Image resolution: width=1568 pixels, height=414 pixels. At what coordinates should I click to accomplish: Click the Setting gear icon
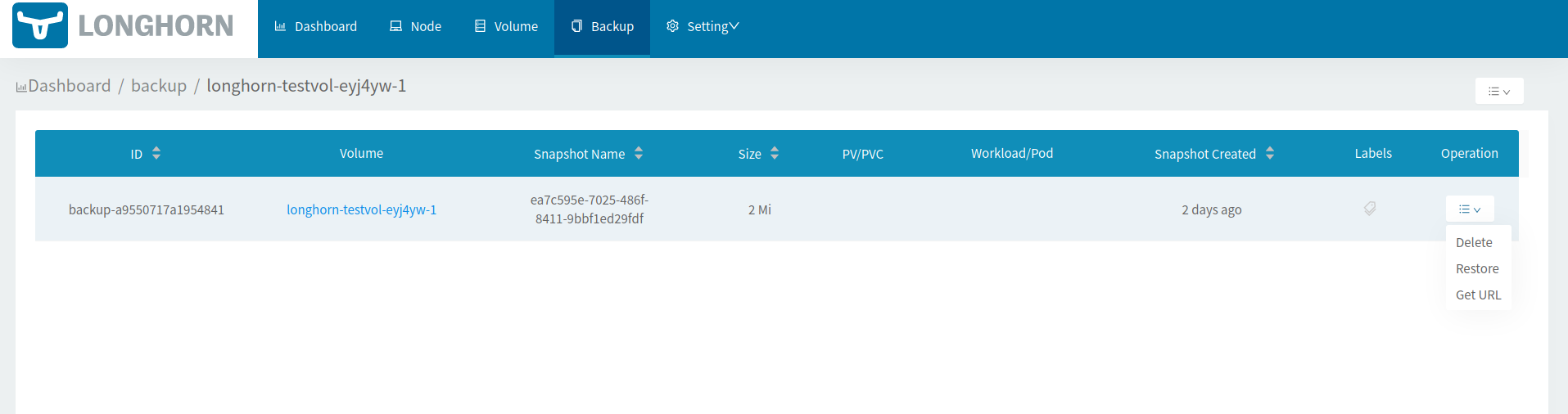(672, 26)
